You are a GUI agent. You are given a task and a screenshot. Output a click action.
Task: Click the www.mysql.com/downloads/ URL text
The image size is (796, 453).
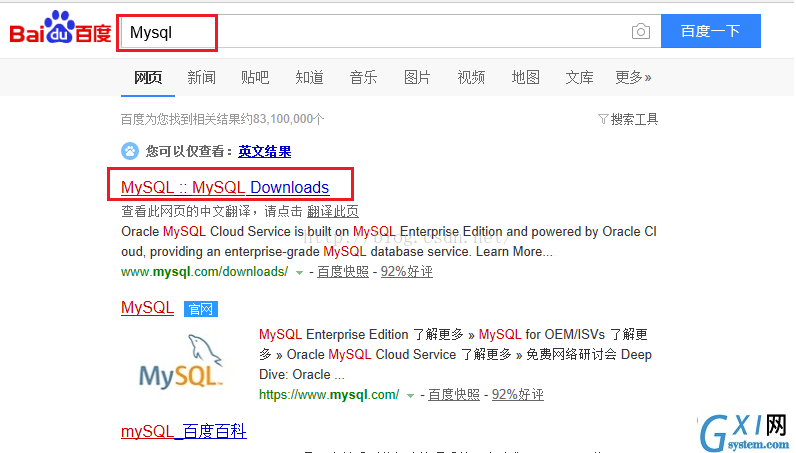(x=205, y=272)
